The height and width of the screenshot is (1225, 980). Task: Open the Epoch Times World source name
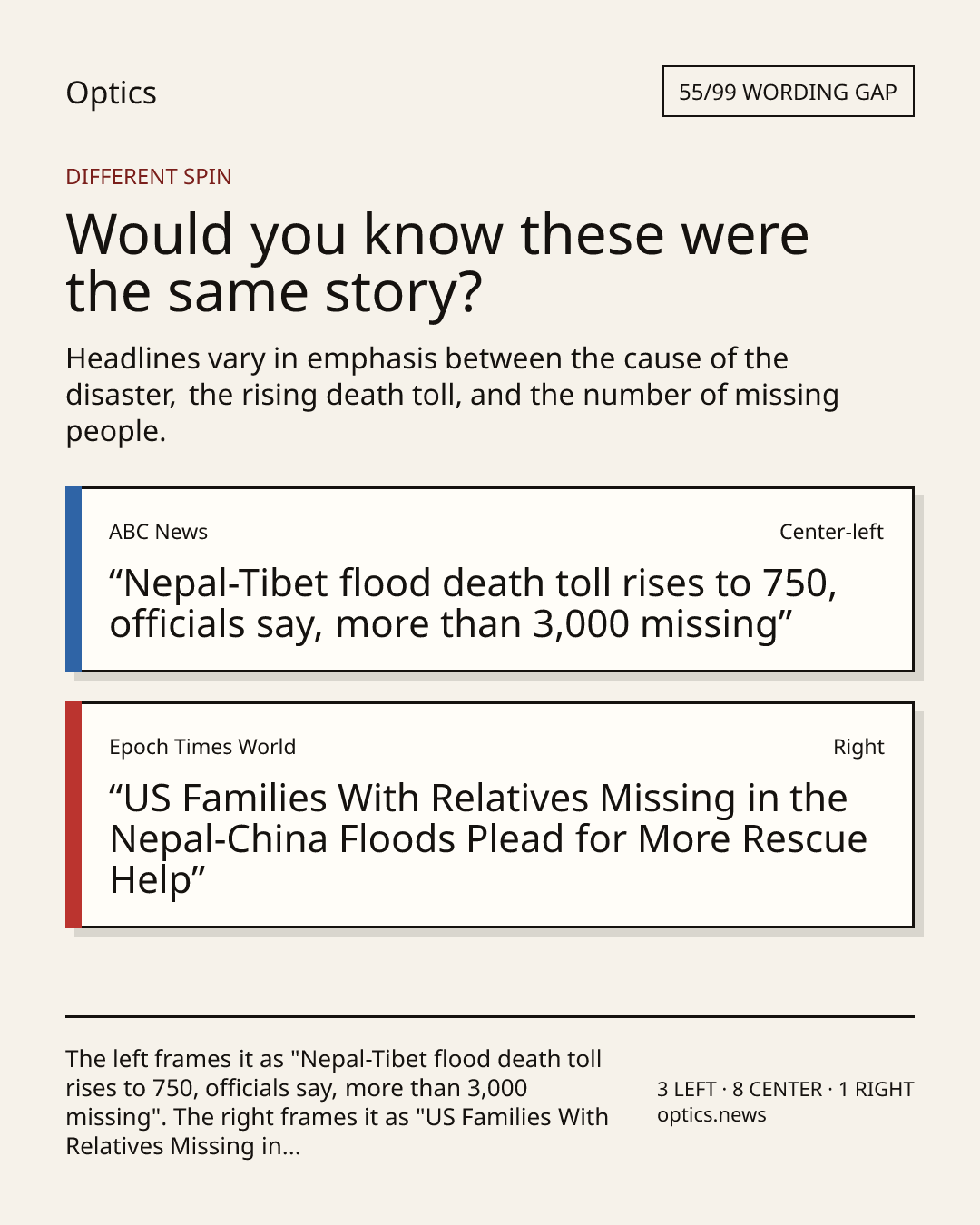[x=202, y=747]
